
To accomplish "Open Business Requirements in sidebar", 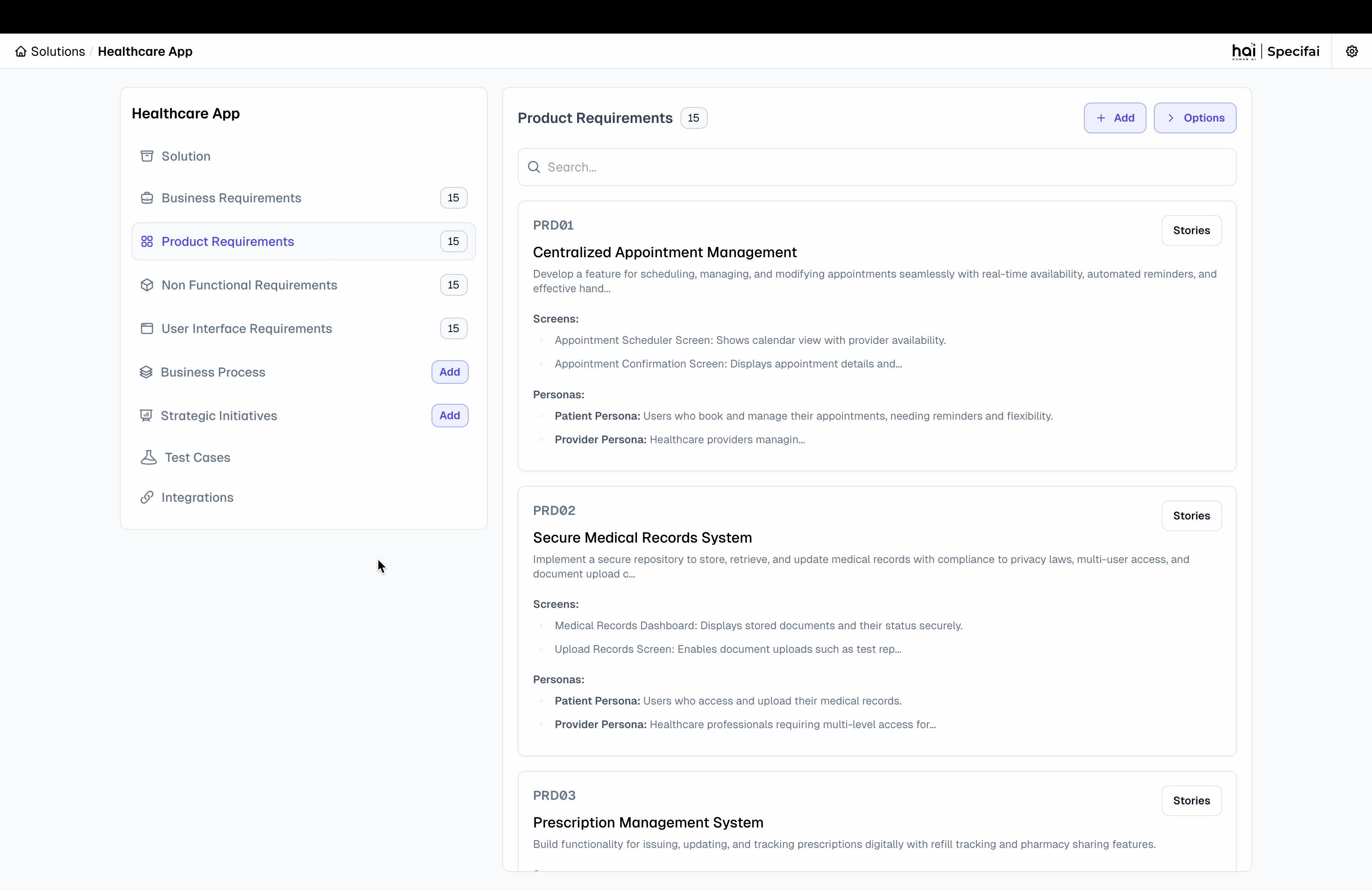I will pyautogui.click(x=304, y=198).
